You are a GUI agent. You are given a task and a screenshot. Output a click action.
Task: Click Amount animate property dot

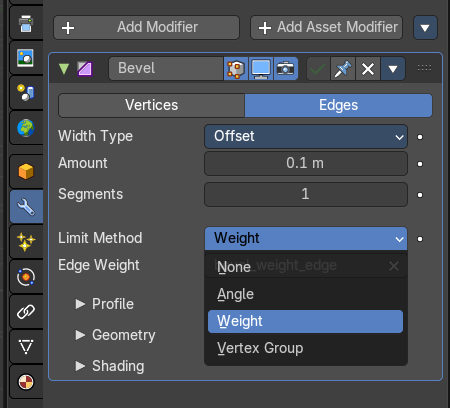click(420, 164)
